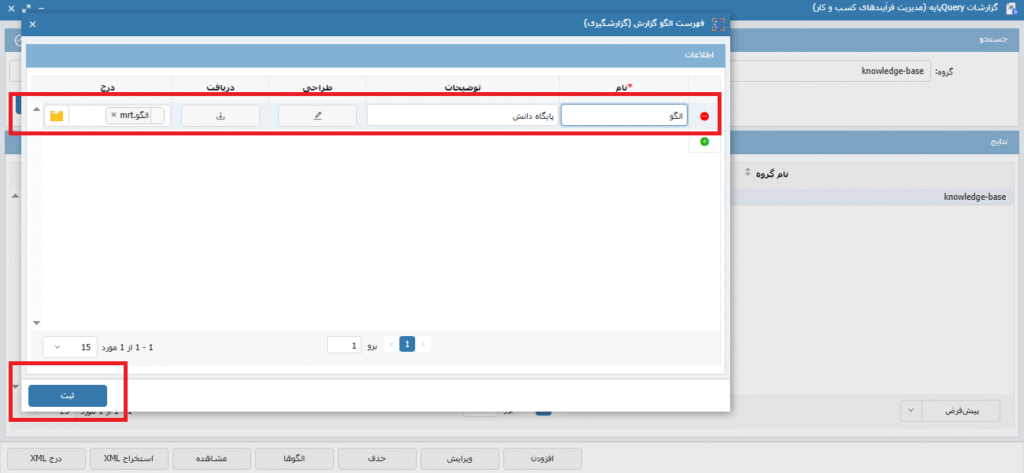This screenshot has width=1024, height=473.
Task: Open the page size dropdown showing 15
Action: (68, 346)
